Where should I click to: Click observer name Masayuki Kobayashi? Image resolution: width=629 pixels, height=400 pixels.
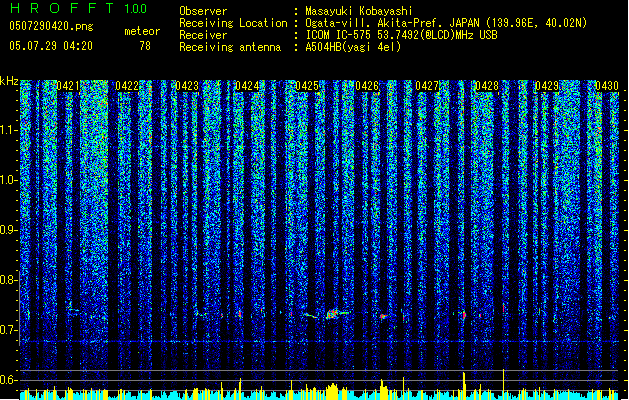359,11
